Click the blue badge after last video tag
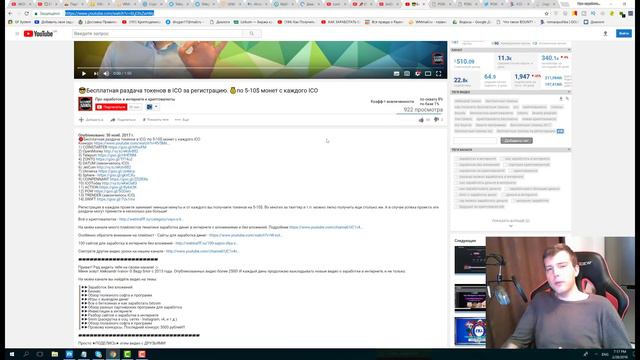 coord(560,131)
